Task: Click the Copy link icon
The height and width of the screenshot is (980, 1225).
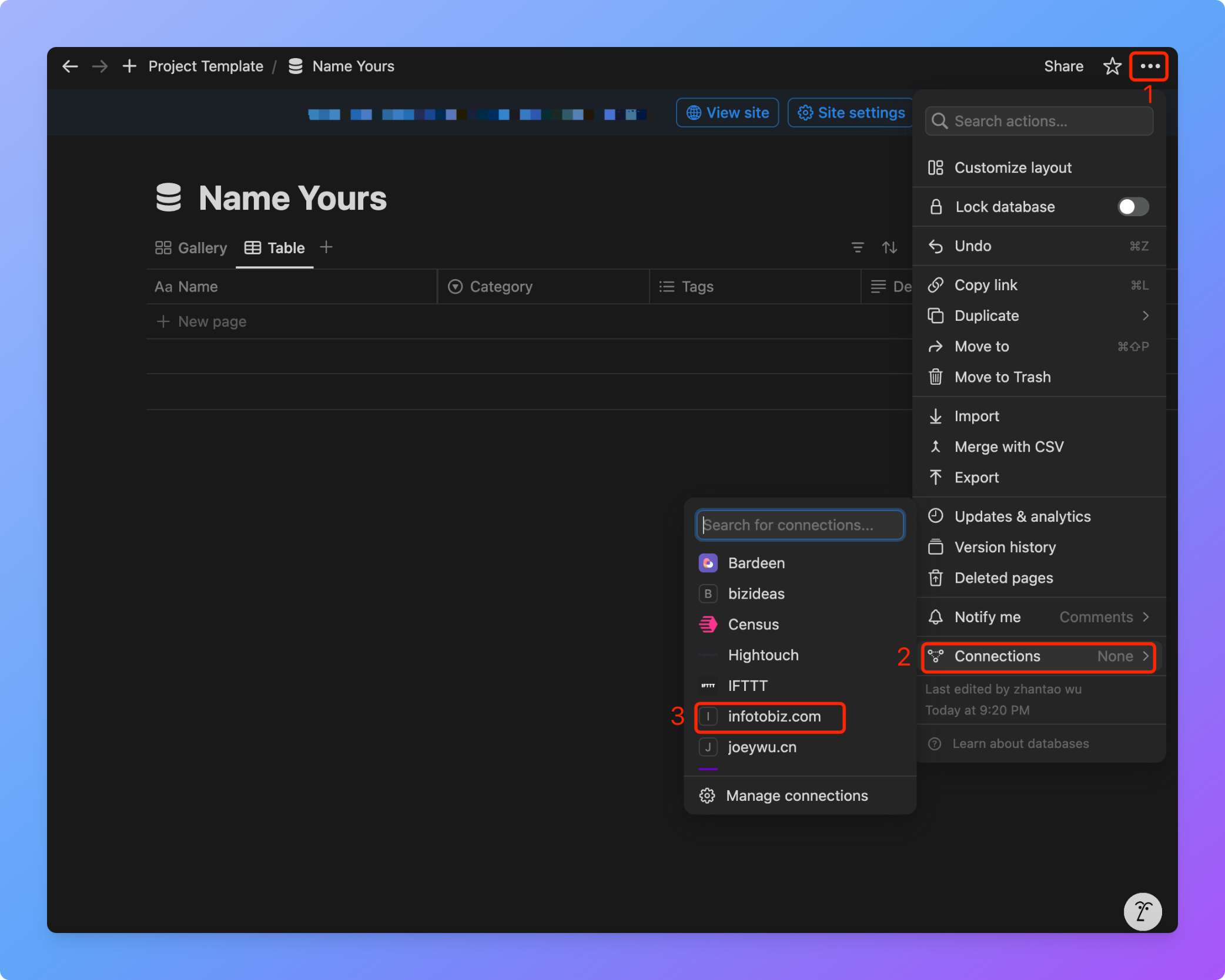Action: 936,285
